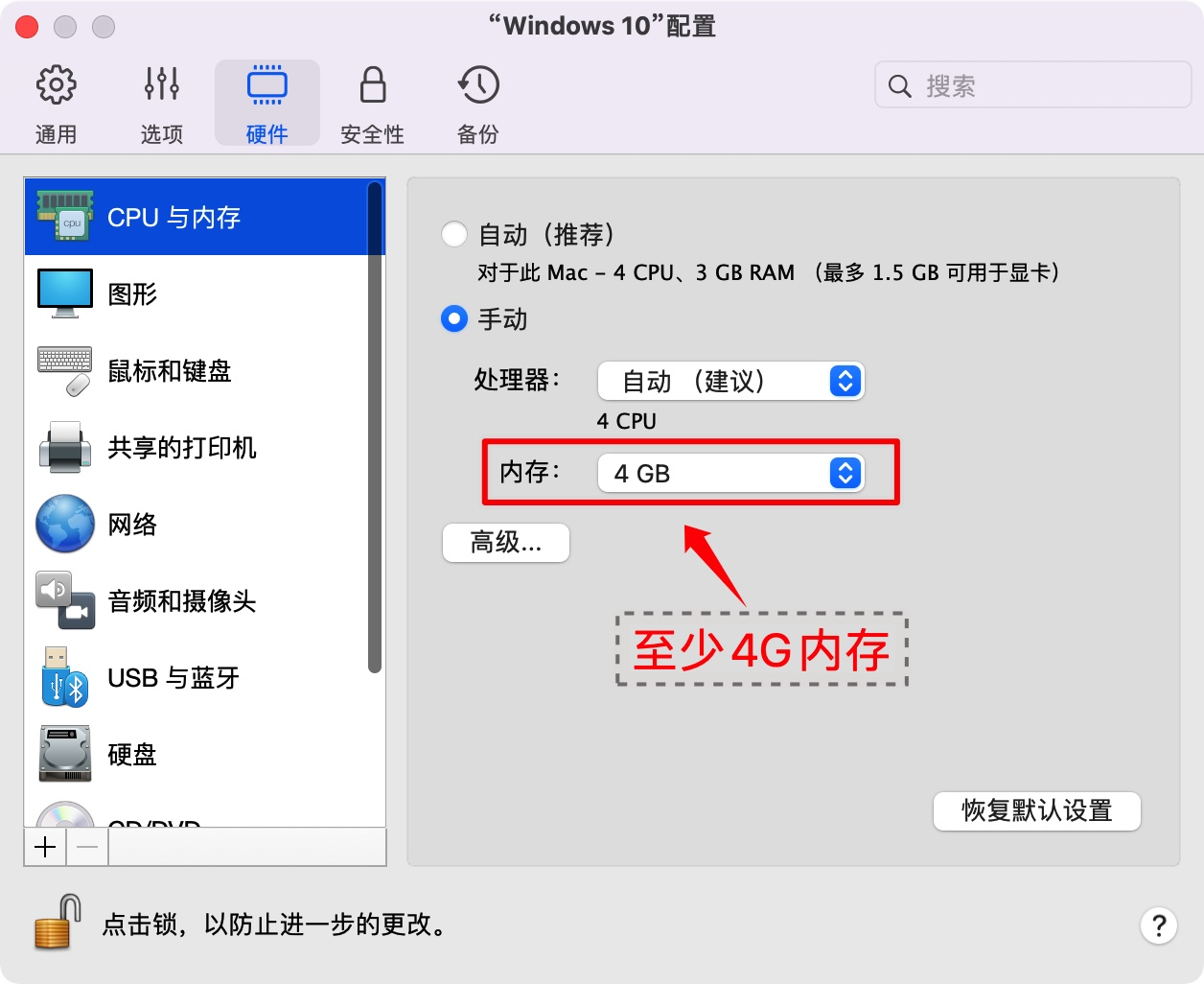Viewport: 1204px width, 984px height.
Task: Switch to the 安全性 tab label
Action: click(372, 134)
